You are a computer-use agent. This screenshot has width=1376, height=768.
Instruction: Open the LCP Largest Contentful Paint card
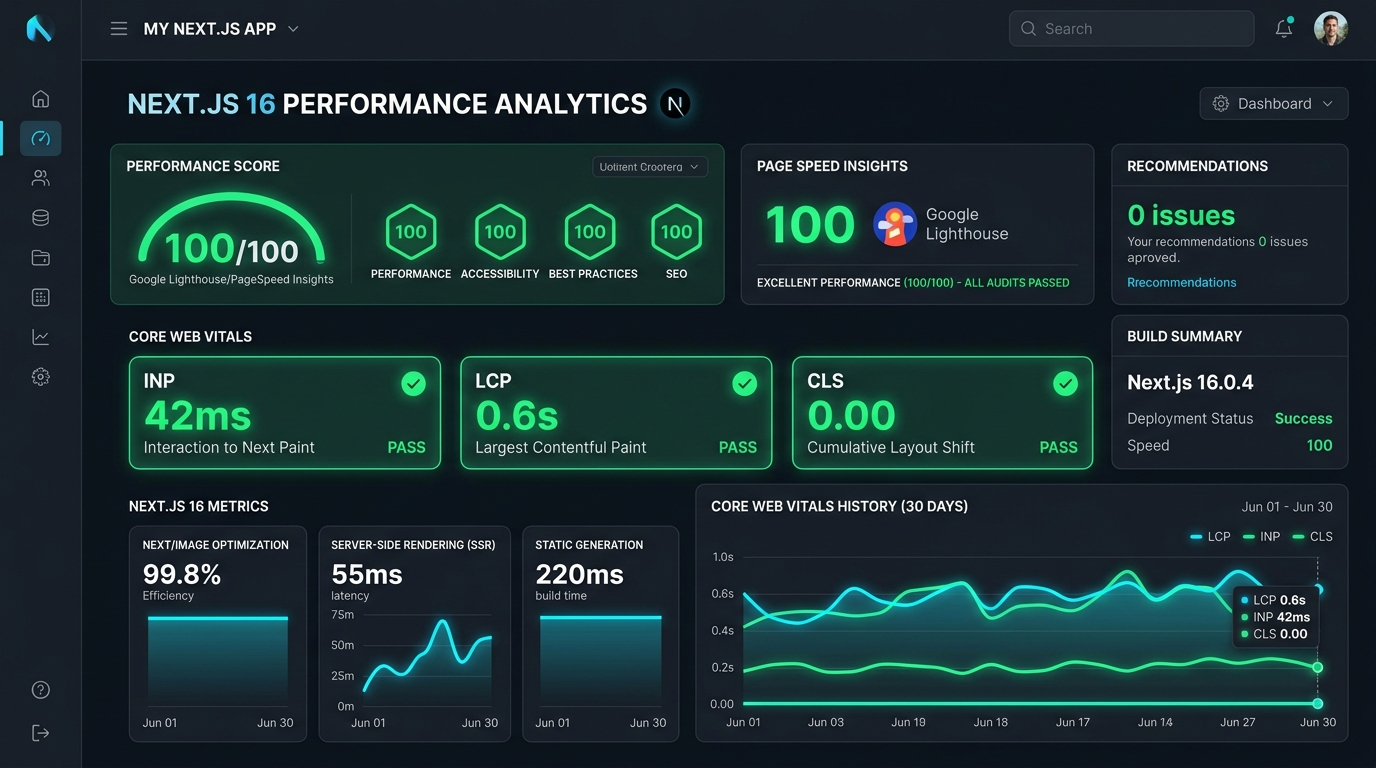coord(616,413)
